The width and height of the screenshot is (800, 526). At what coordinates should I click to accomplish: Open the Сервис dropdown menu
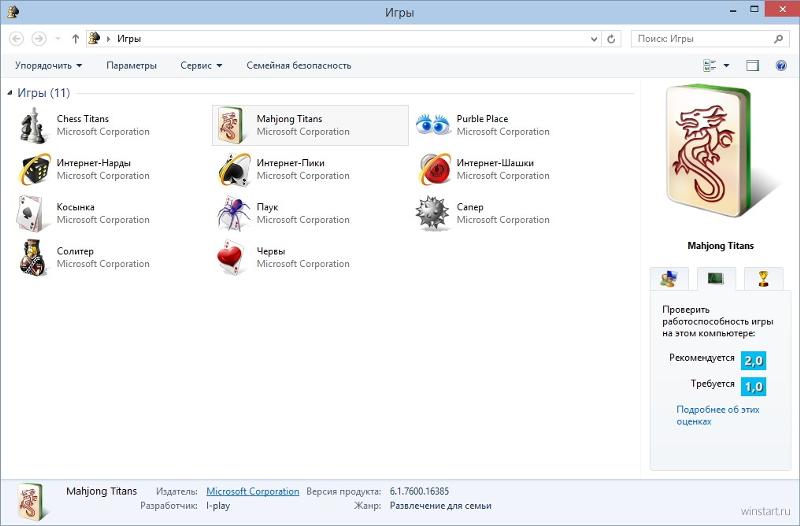tap(201, 65)
